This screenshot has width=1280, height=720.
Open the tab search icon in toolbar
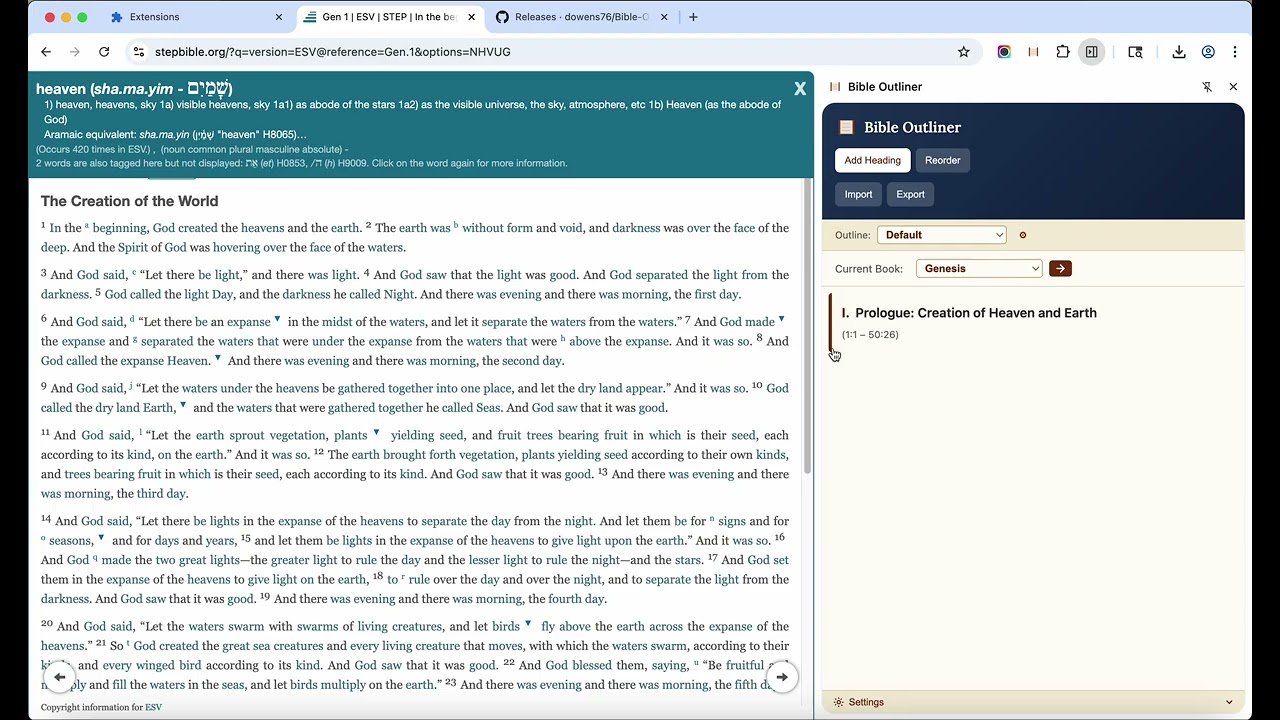point(1135,52)
